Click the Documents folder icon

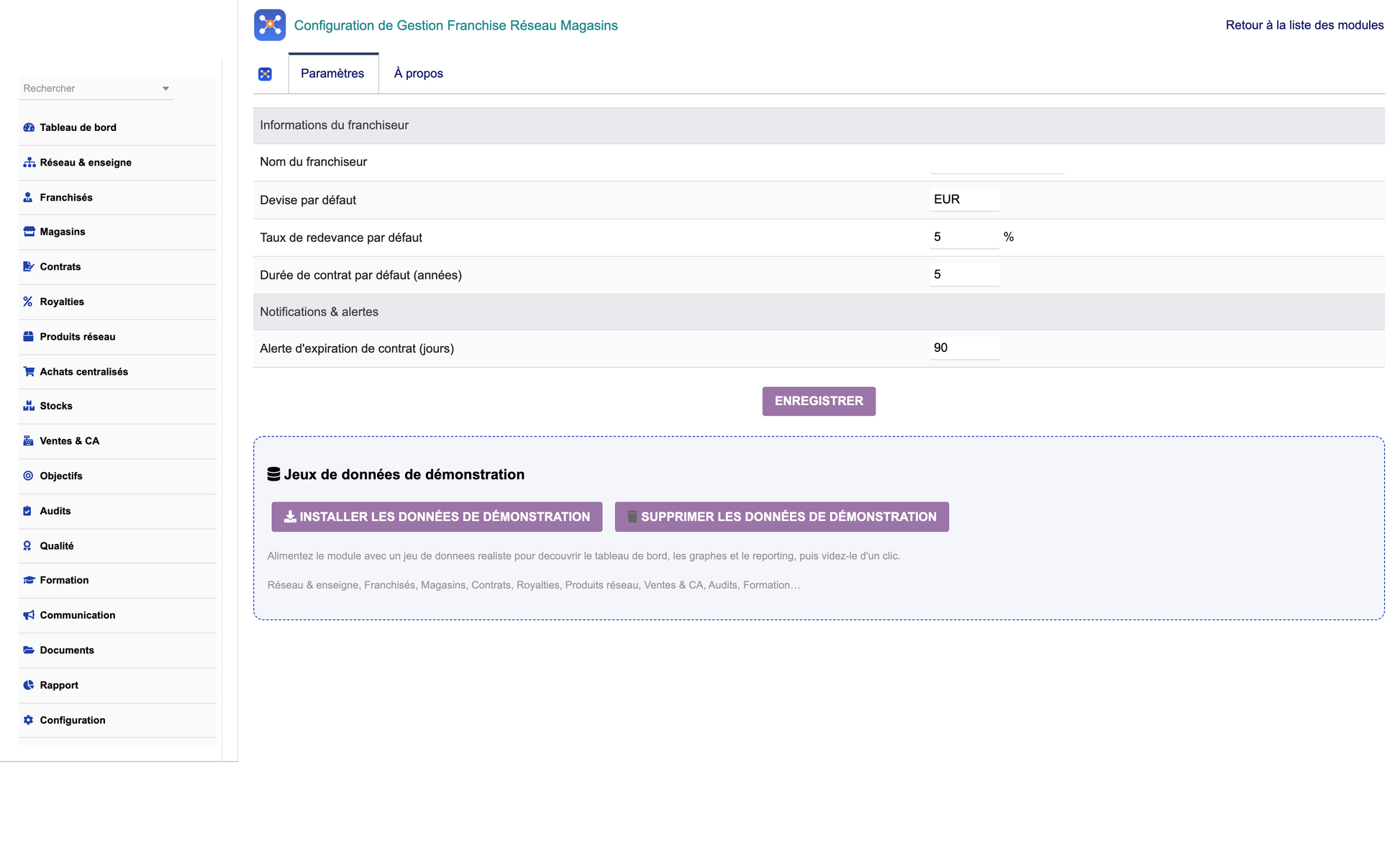(x=29, y=650)
